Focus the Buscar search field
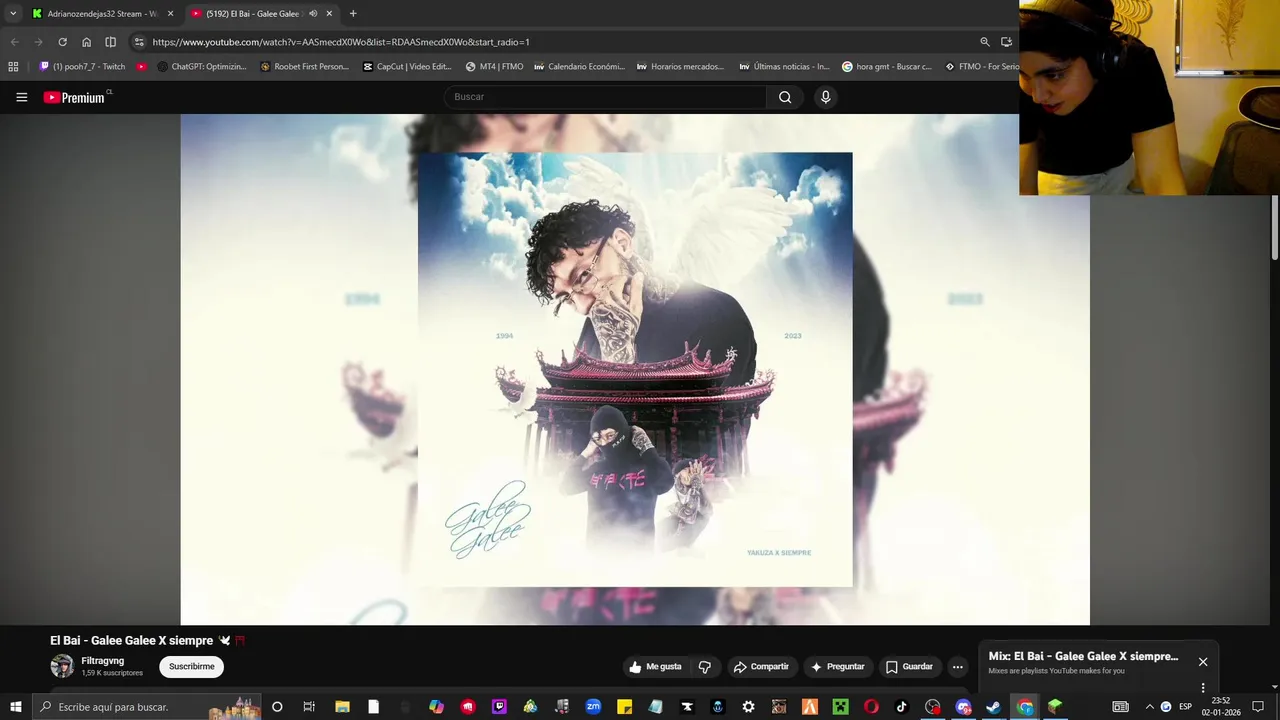This screenshot has height=720, width=1280. pos(605,97)
